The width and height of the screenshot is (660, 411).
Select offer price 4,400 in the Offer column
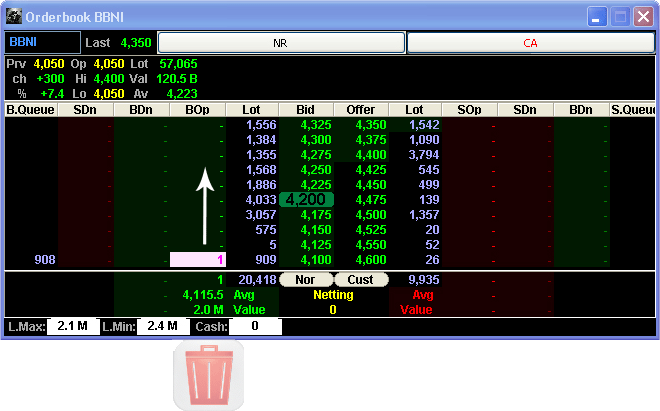click(371, 155)
